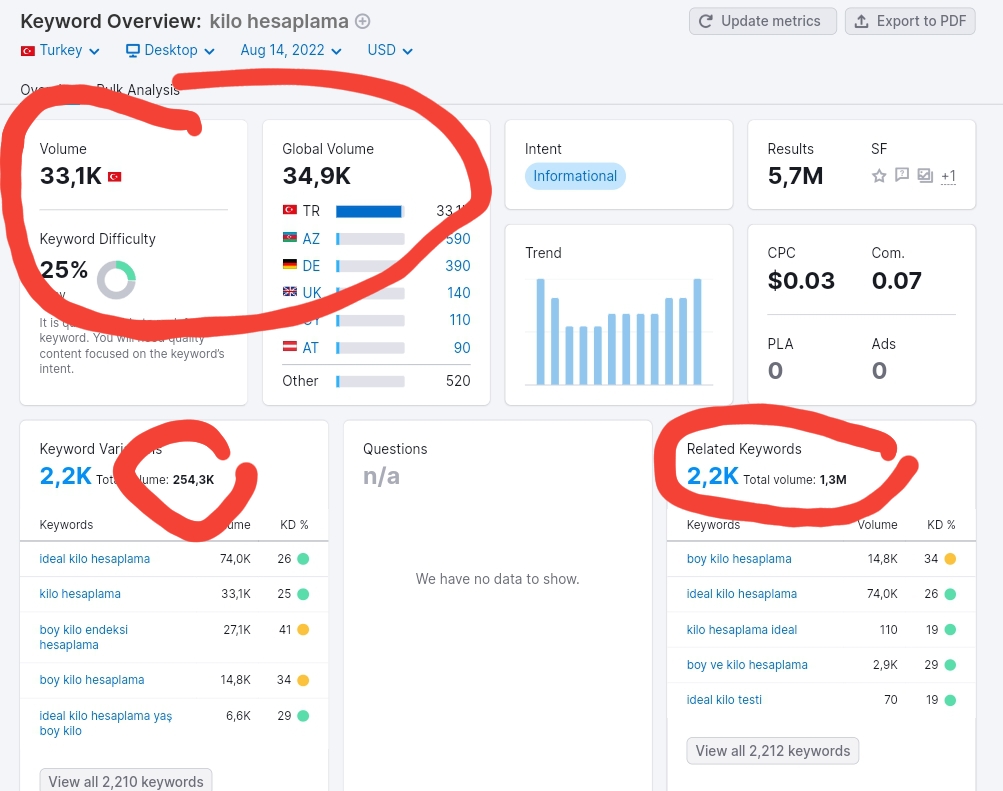Switch to the Bulk Analysis tab
The width and height of the screenshot is (1003, 791).
[138, 90]
